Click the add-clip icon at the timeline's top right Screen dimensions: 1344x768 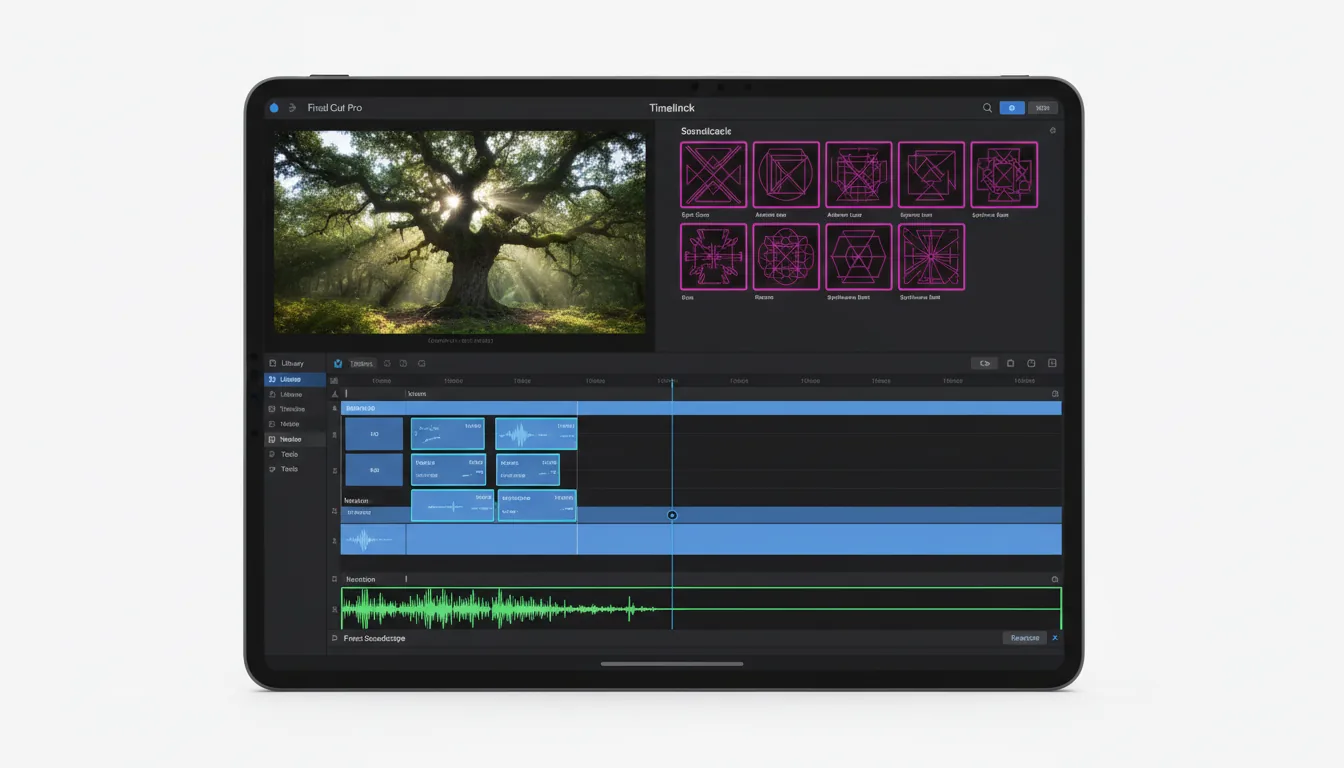[x=1051, y=363]
